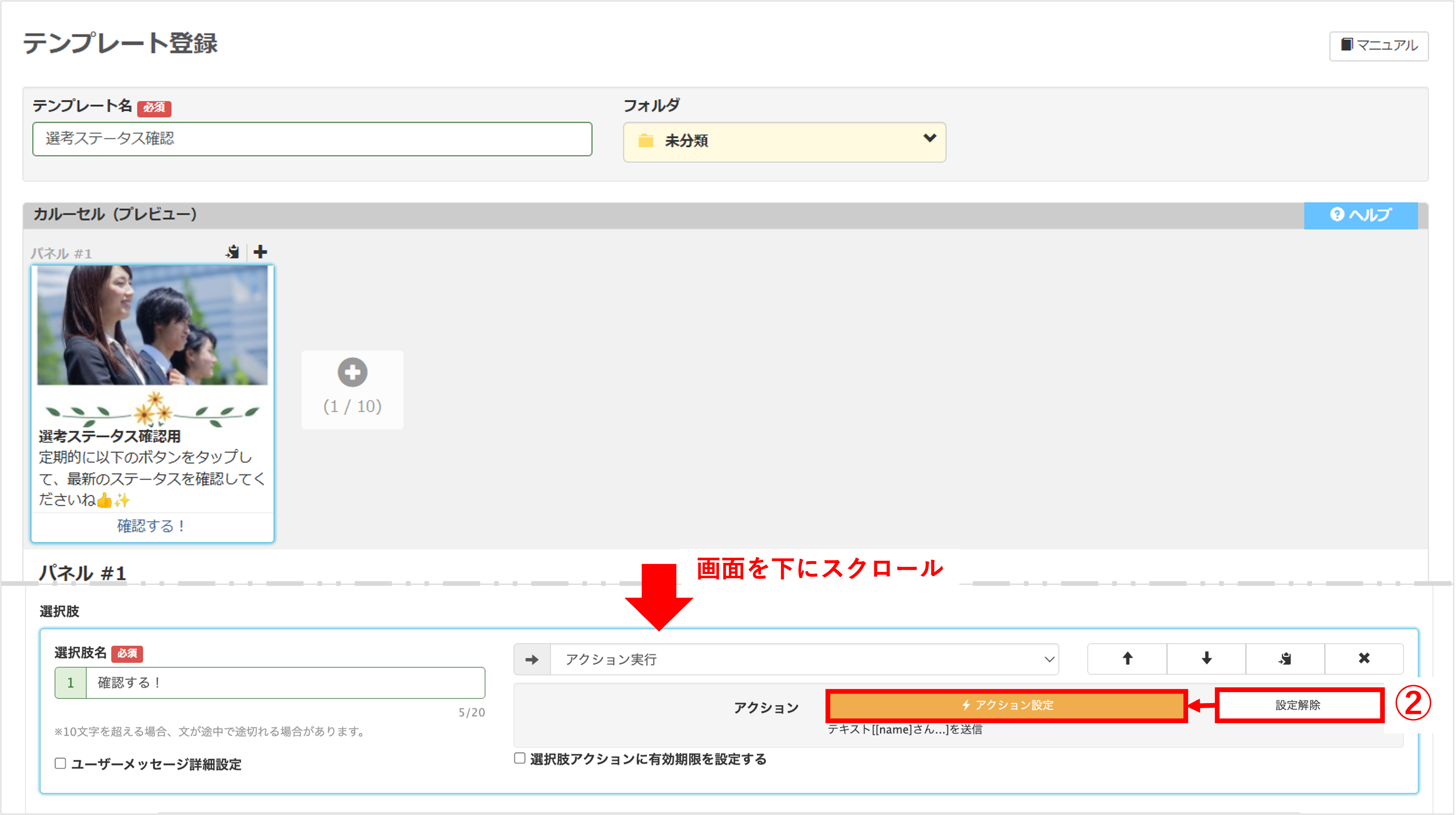1456x815 pixels.
Task: Click the 確認する！ link in preview
Action: coord(151,527)
